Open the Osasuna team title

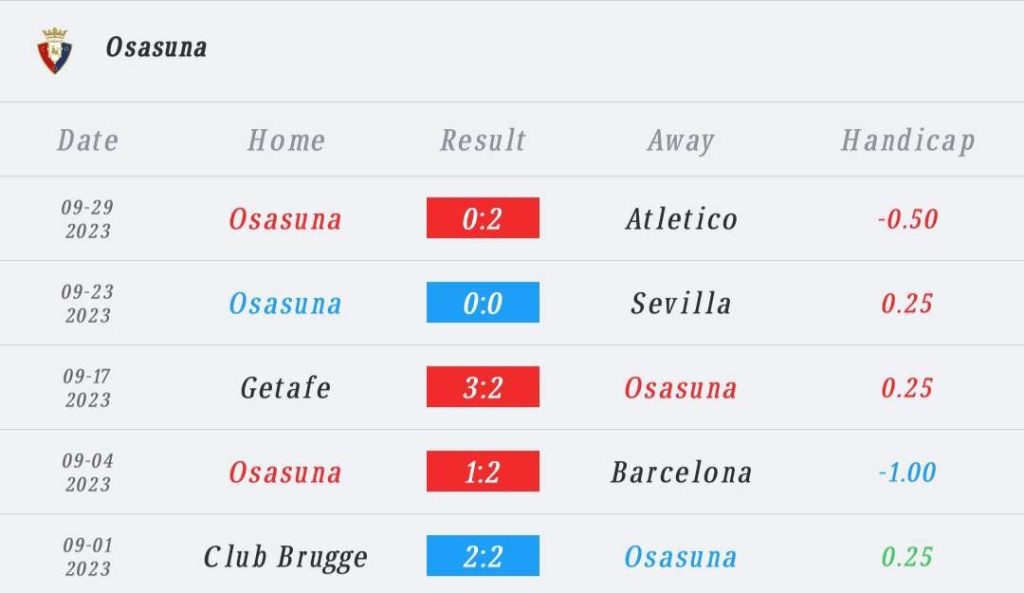click(157, 47)
